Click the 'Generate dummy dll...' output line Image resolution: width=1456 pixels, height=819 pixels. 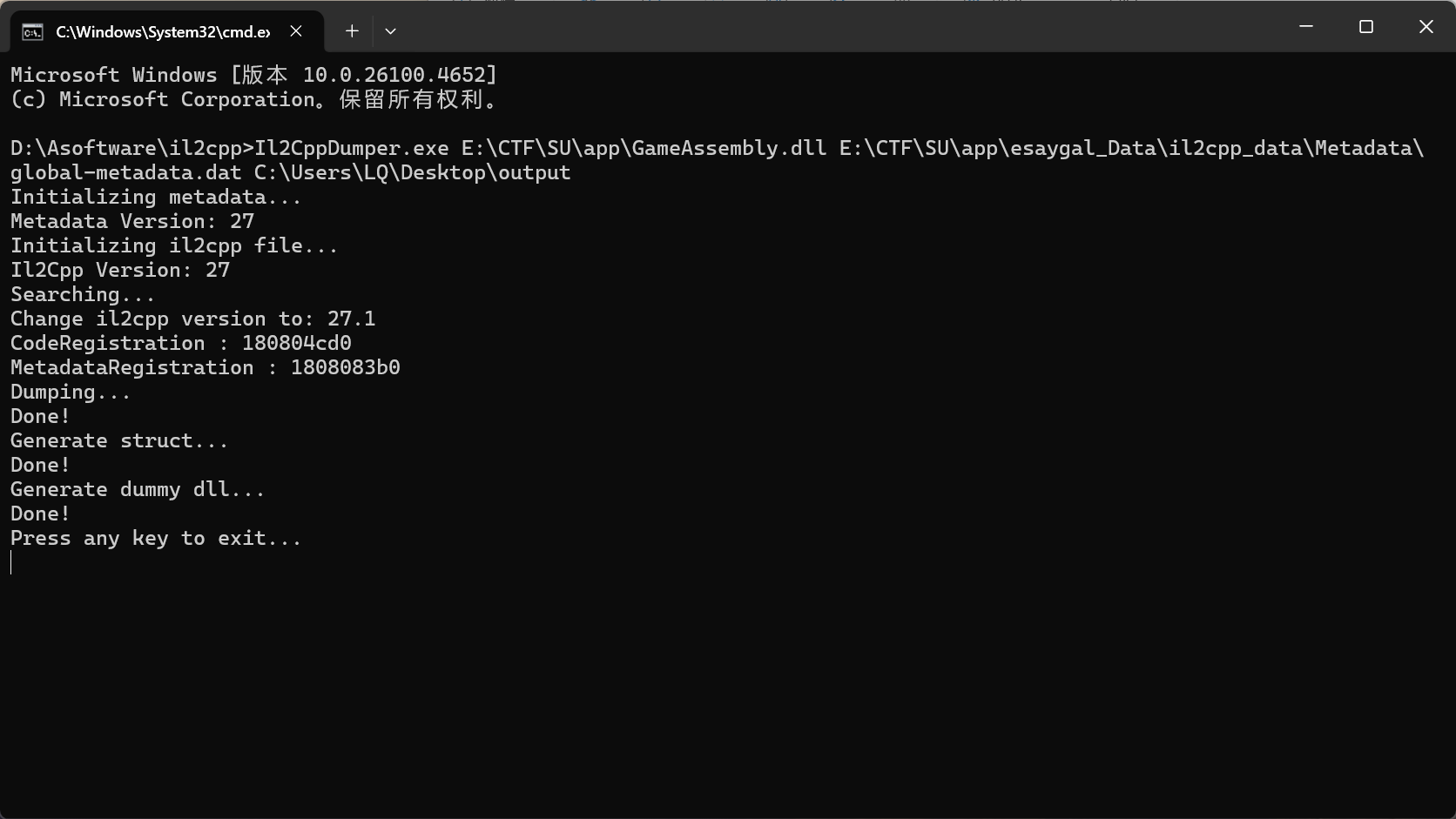pos(138,490)
